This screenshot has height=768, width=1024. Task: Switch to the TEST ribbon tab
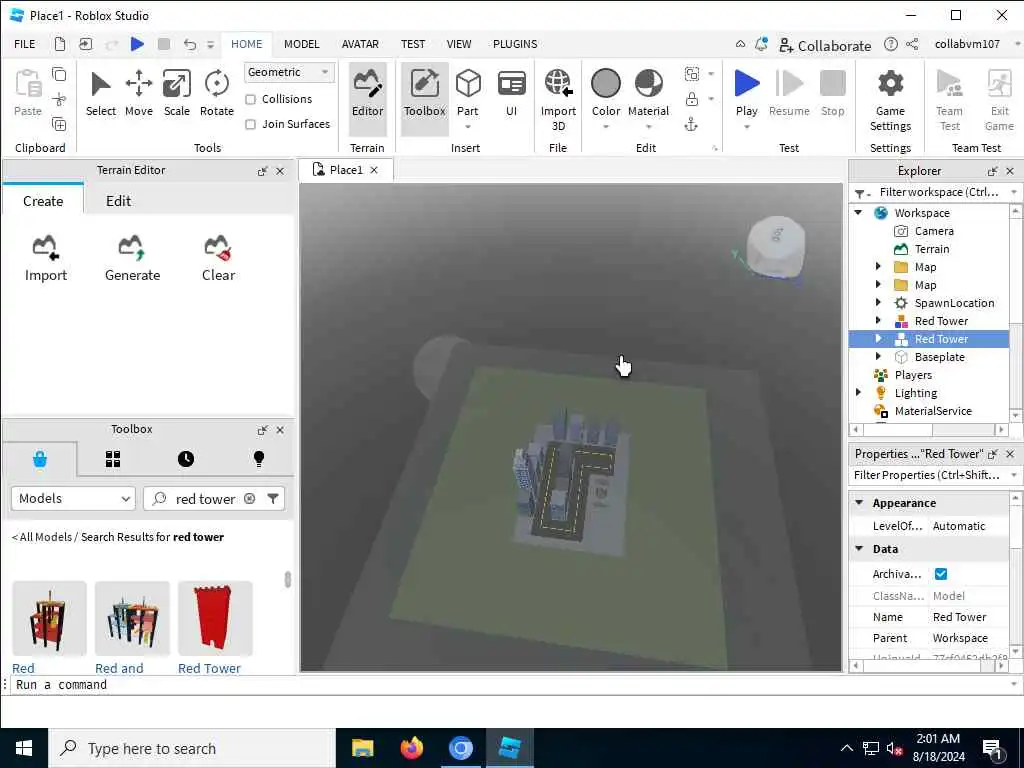pos(413,44)
